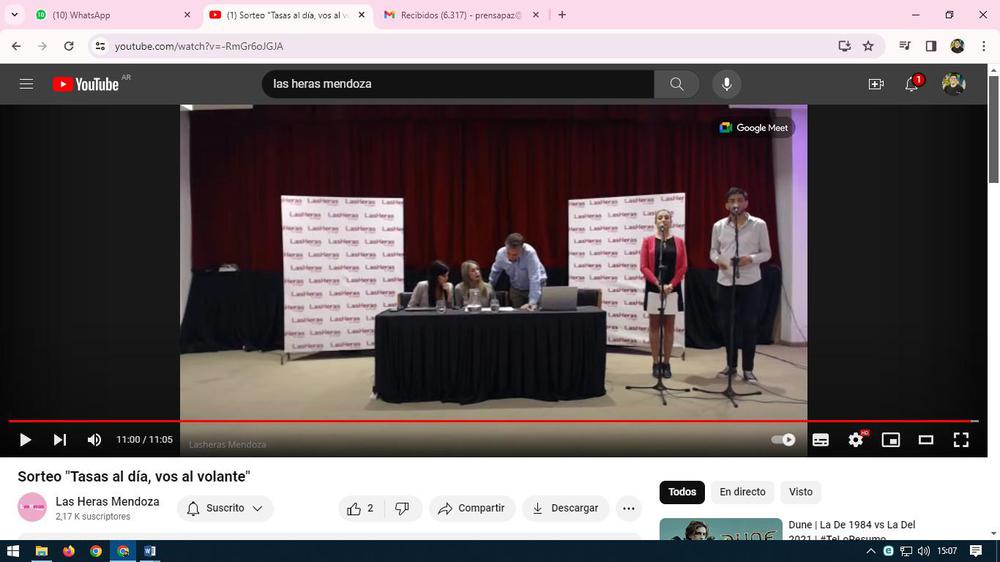Select the En directo filter chip
The width and height of the screenshot is (1000, 562).
(x=742, y=492)
